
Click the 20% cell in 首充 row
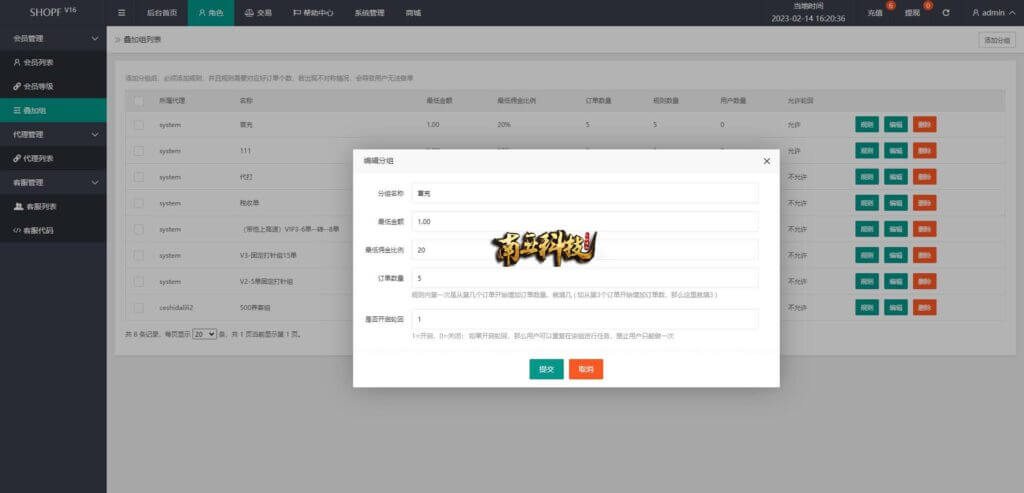pos(503,125)
